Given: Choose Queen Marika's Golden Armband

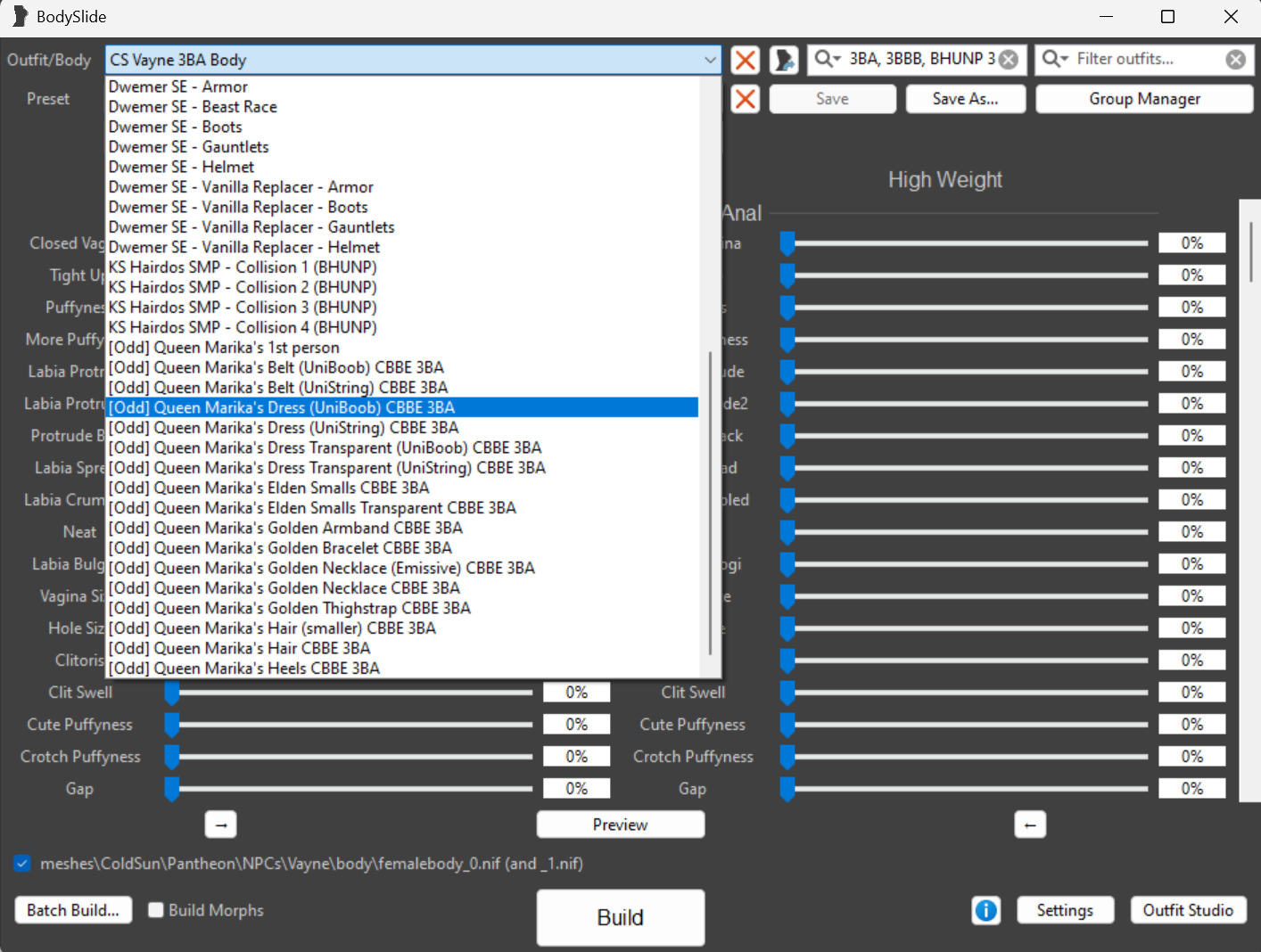Looking at the screenshot, I should click(401, 528).
